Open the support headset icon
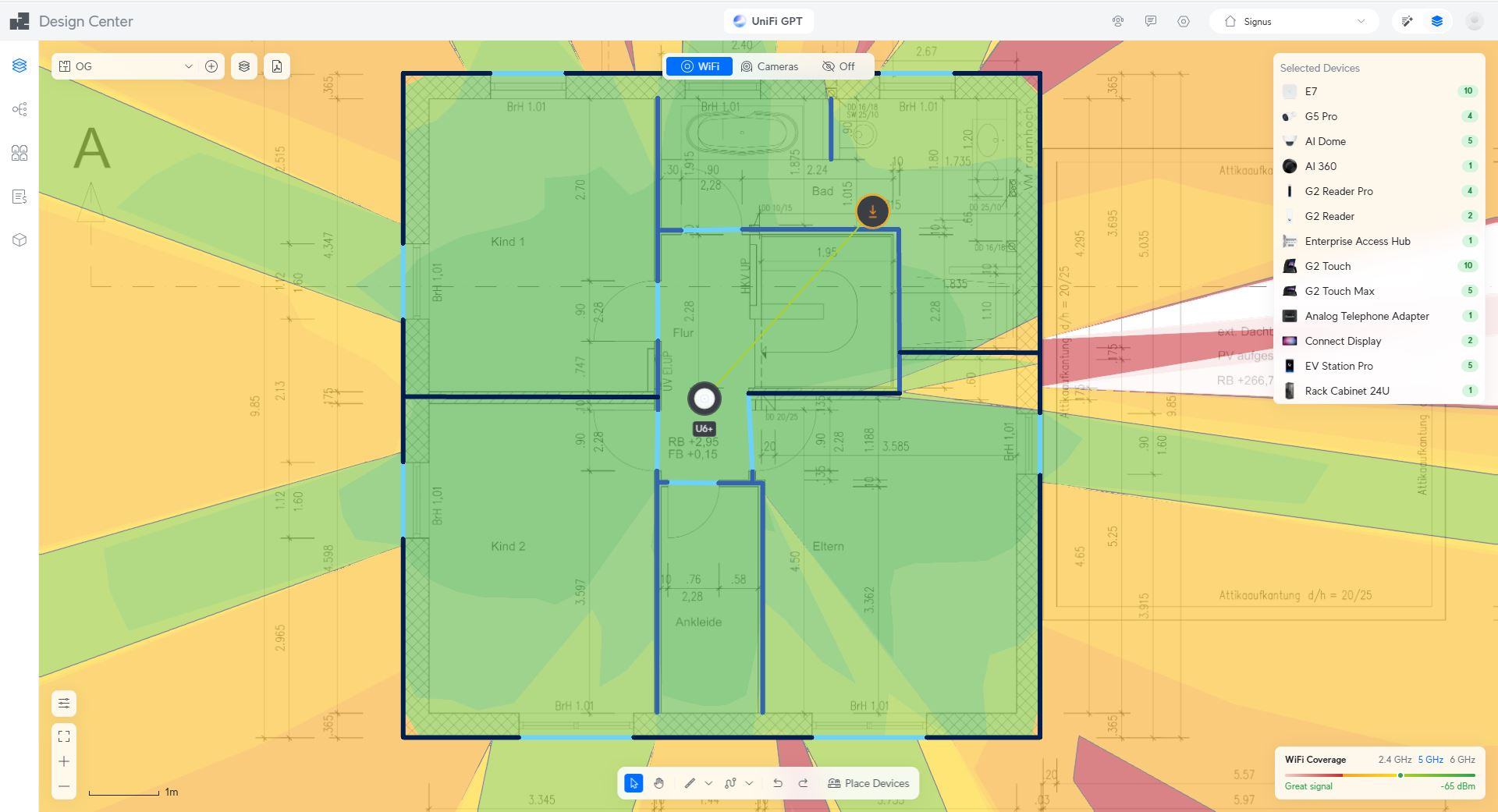The height and width of the screenshot is (812, 1498). click(x=1118, y=21)
